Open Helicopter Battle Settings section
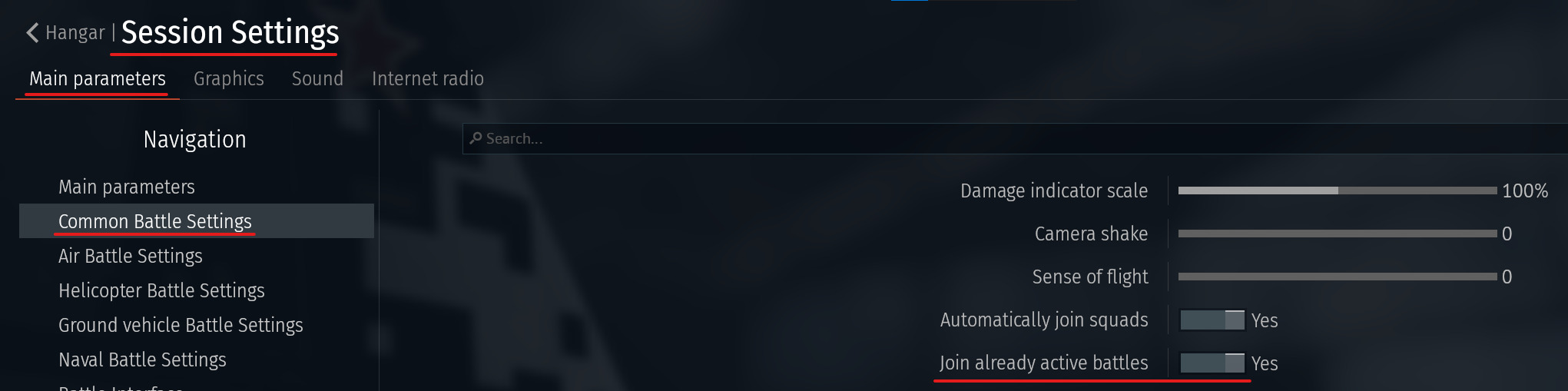 pos(161,290)
